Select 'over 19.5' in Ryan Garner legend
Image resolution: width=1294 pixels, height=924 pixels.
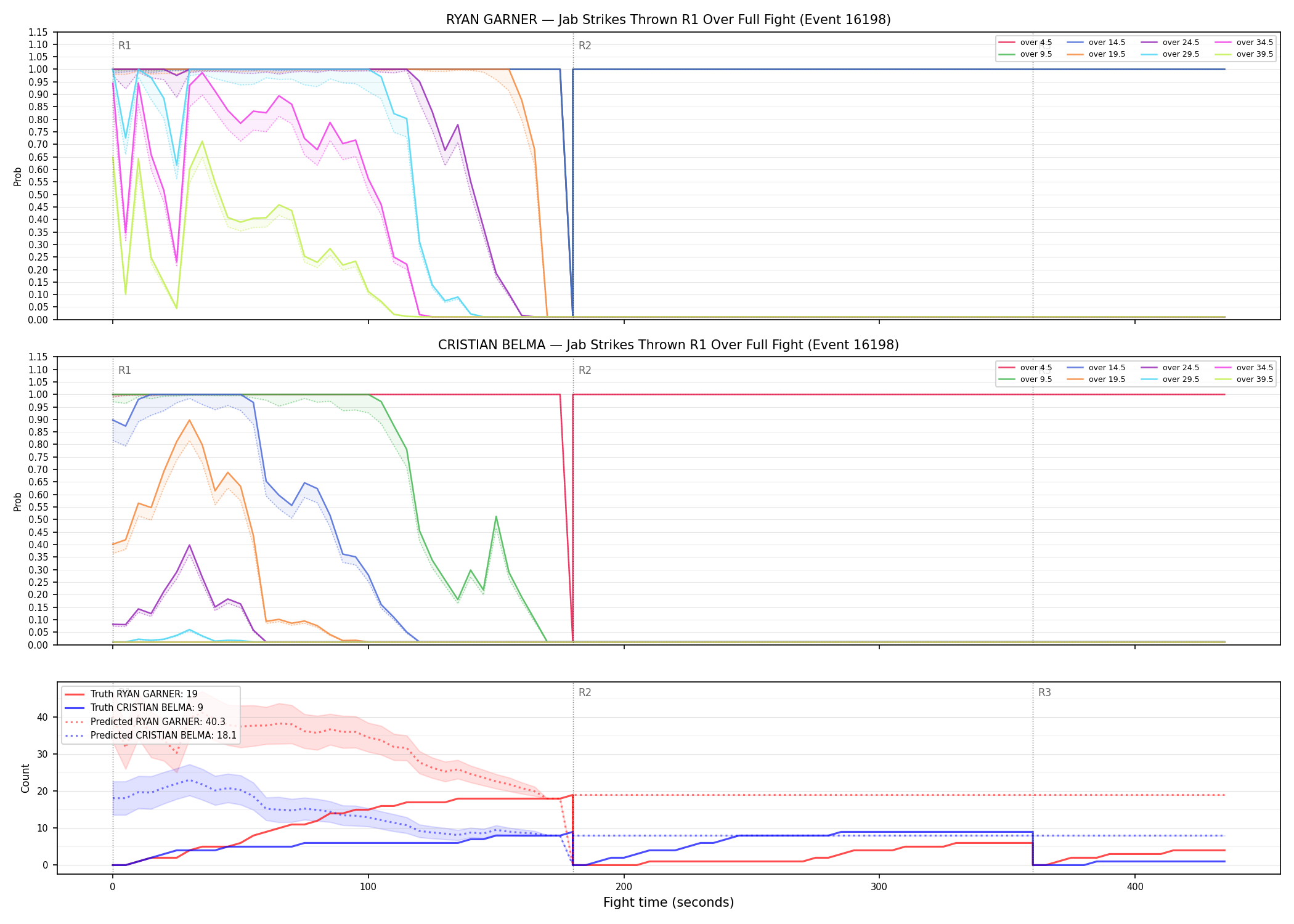1096,54
